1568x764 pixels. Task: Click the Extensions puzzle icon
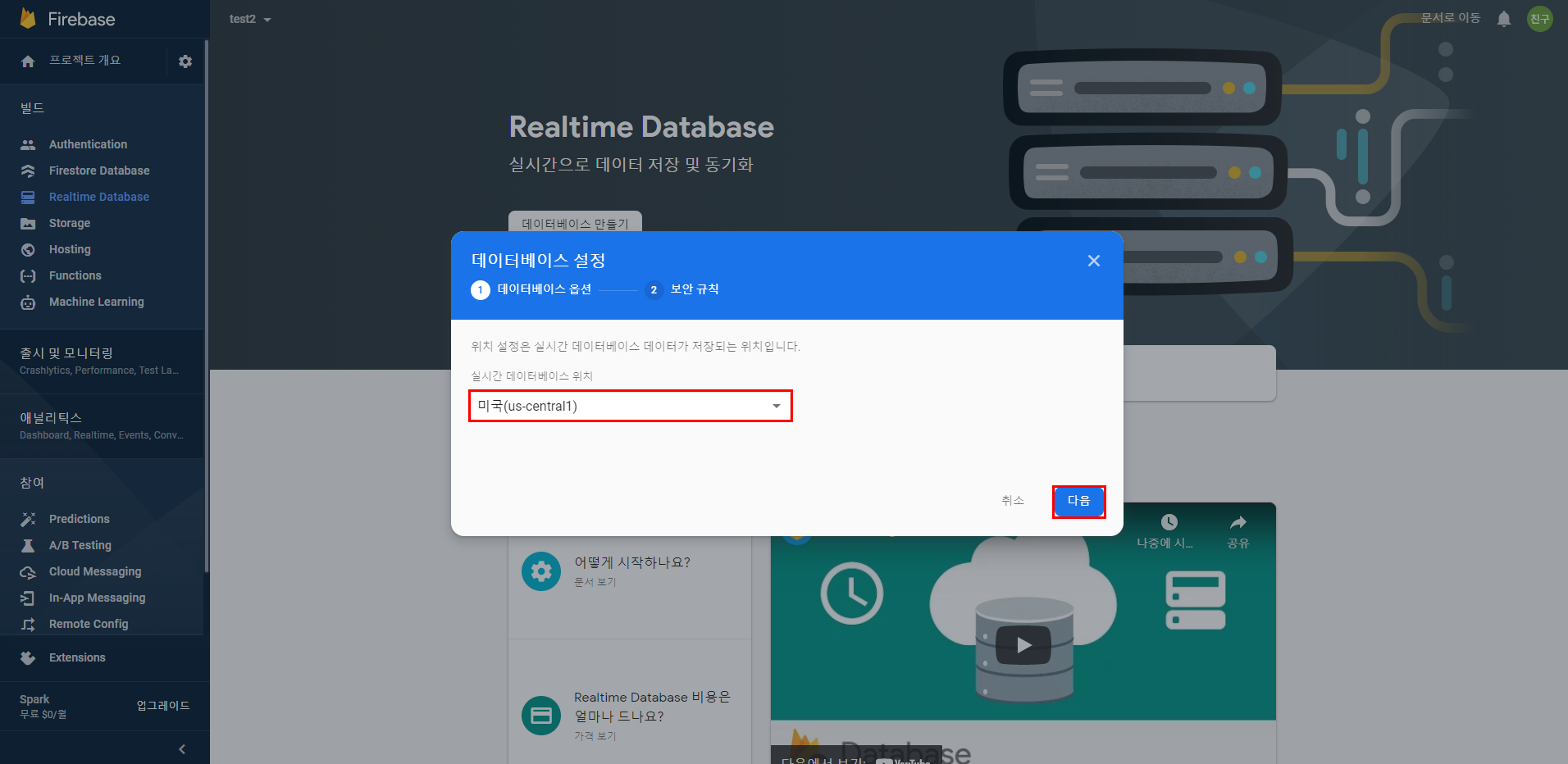[28, 657]
